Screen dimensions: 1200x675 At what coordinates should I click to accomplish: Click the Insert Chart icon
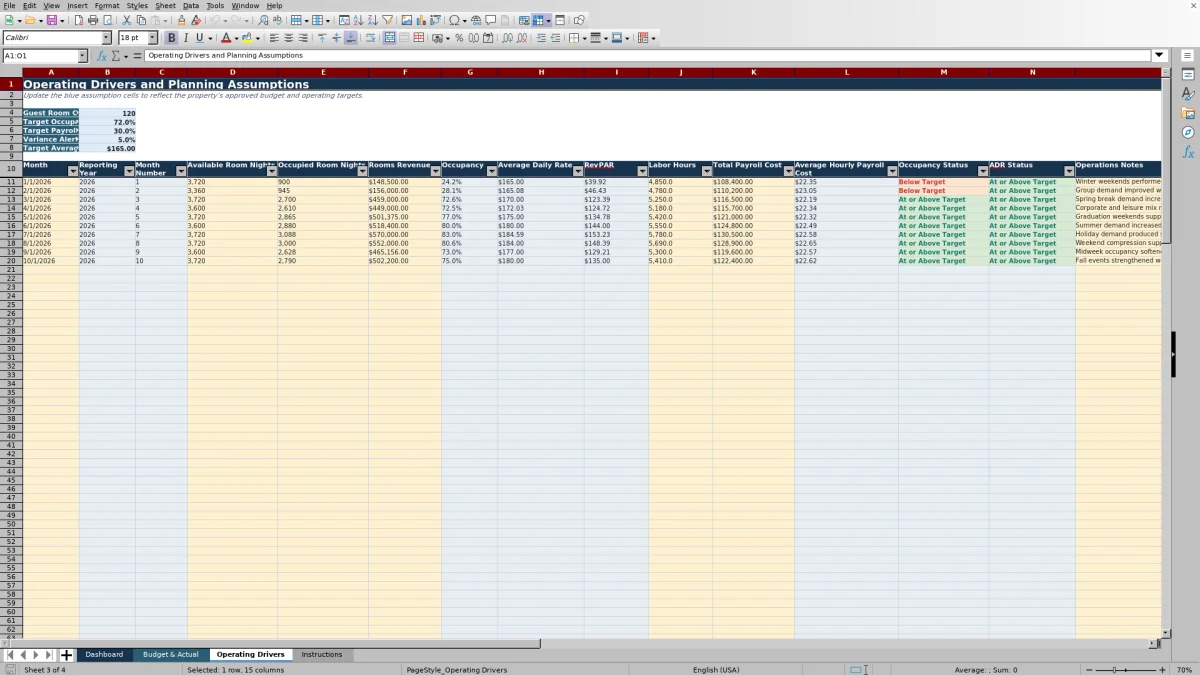421,20
